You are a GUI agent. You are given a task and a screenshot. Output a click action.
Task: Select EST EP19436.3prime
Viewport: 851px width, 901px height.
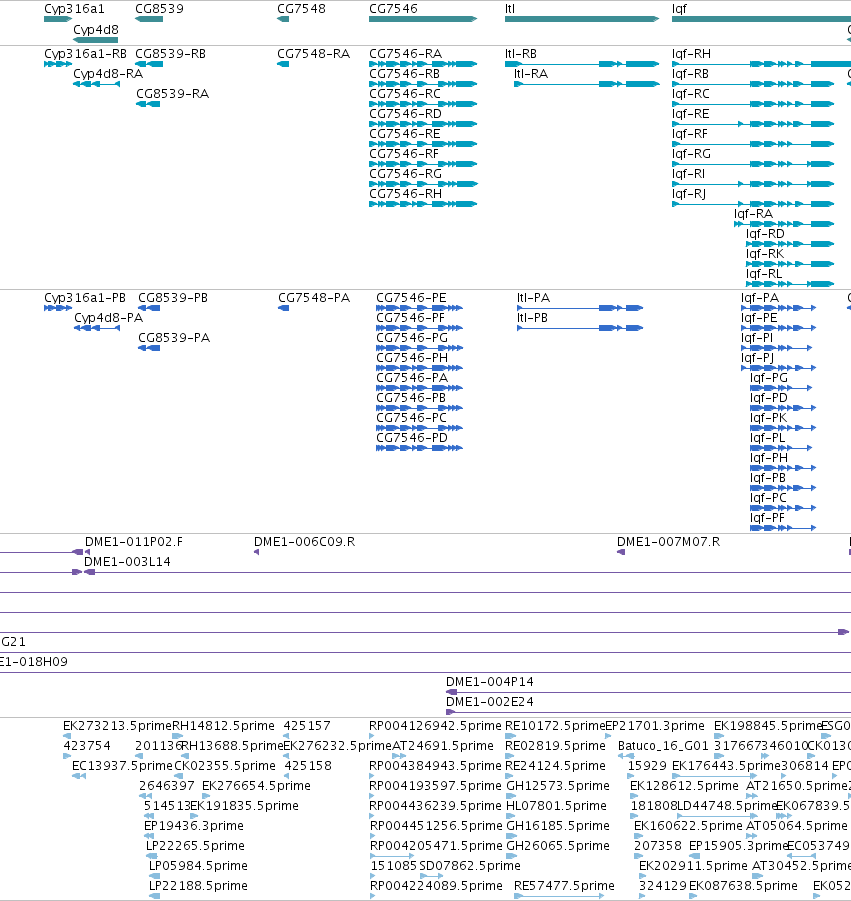click(148, 836)
